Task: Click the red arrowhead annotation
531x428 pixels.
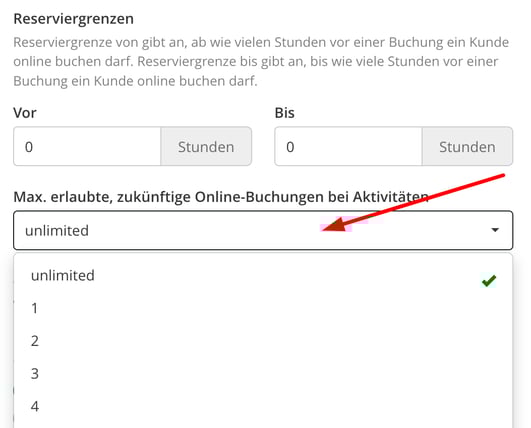Action: pos(334,225)
